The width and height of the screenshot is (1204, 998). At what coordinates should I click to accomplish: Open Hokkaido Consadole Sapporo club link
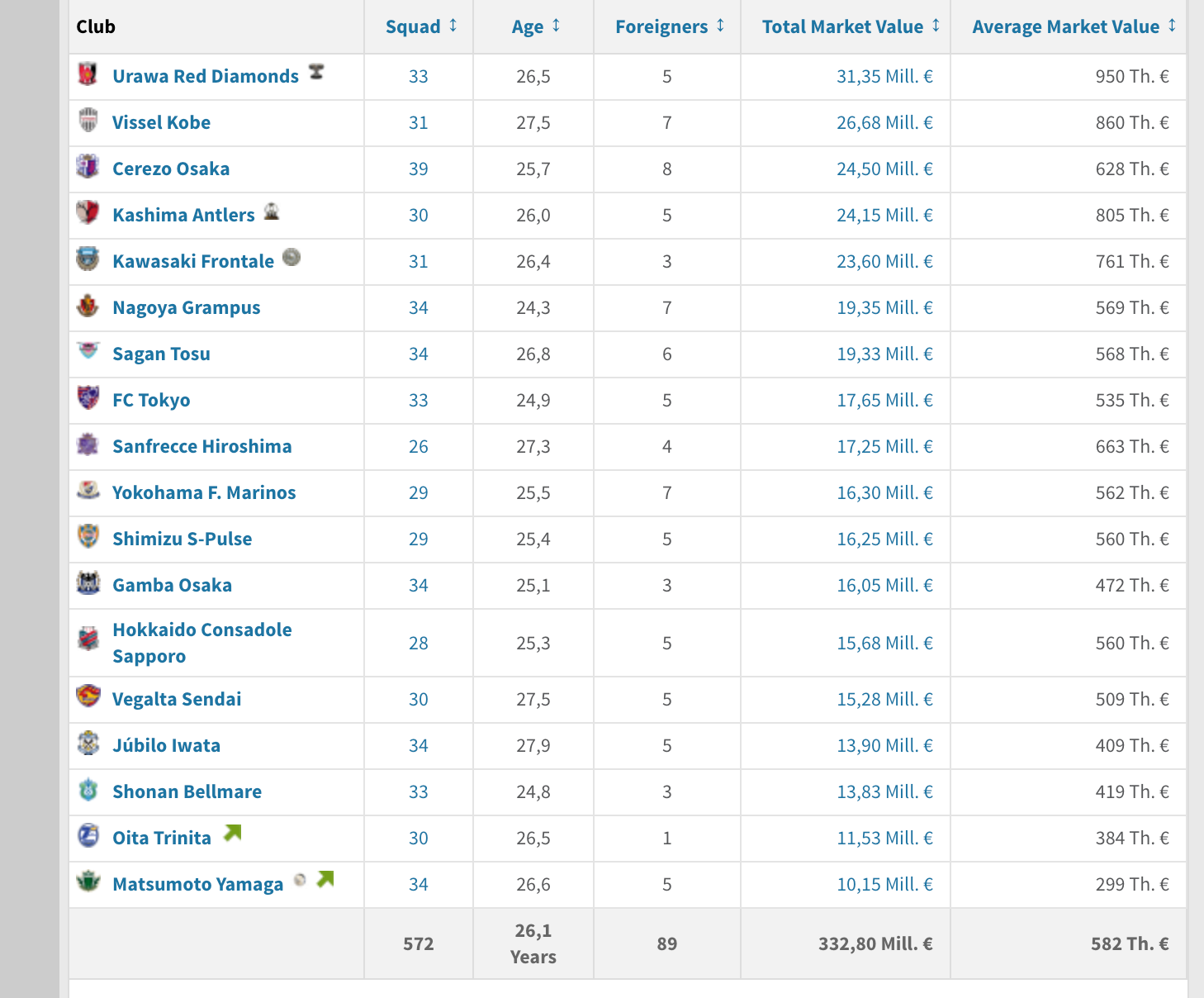pos(202,643)
